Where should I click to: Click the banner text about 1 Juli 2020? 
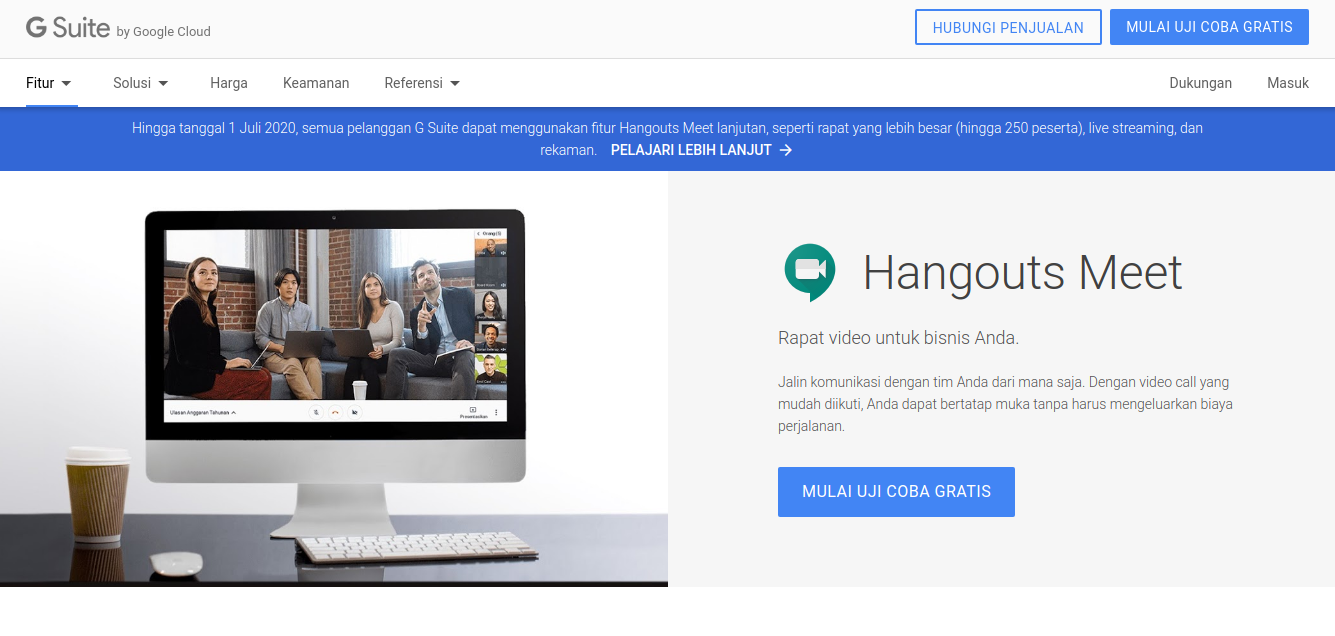point(667,139)
